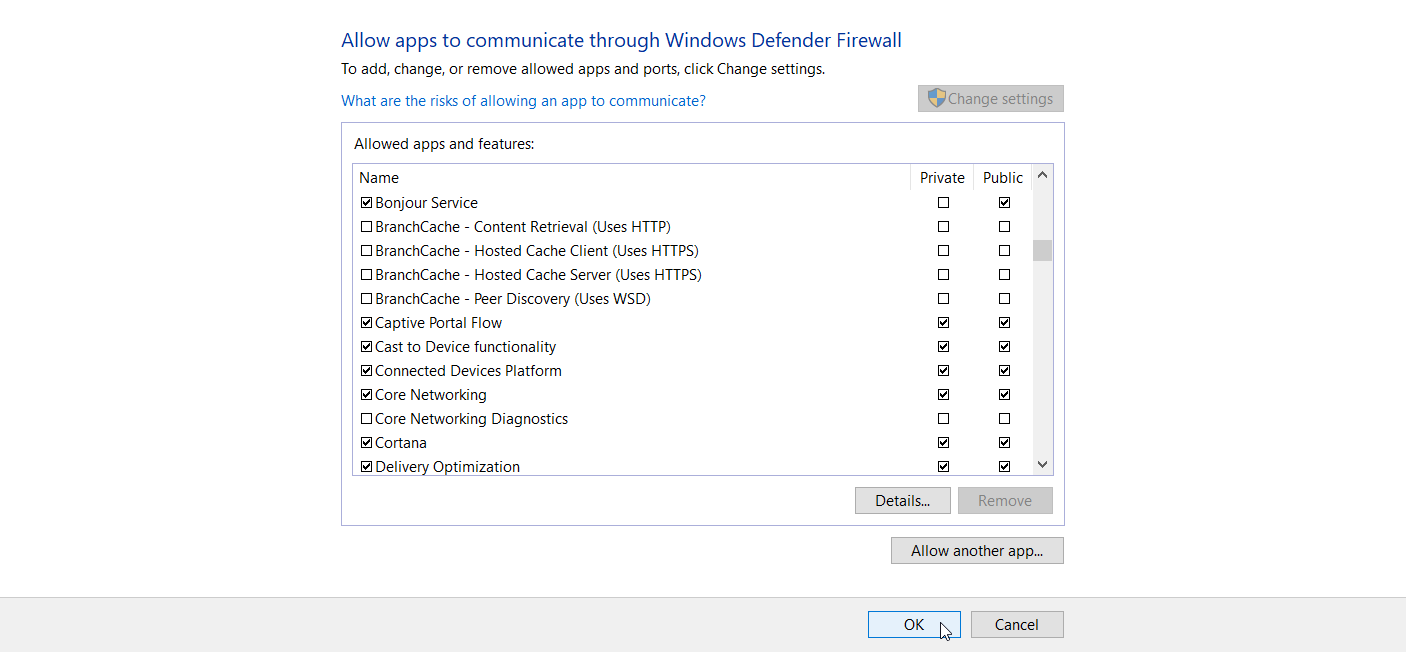
Task: Disable Private for Cortana
Action: coord(943,443)
